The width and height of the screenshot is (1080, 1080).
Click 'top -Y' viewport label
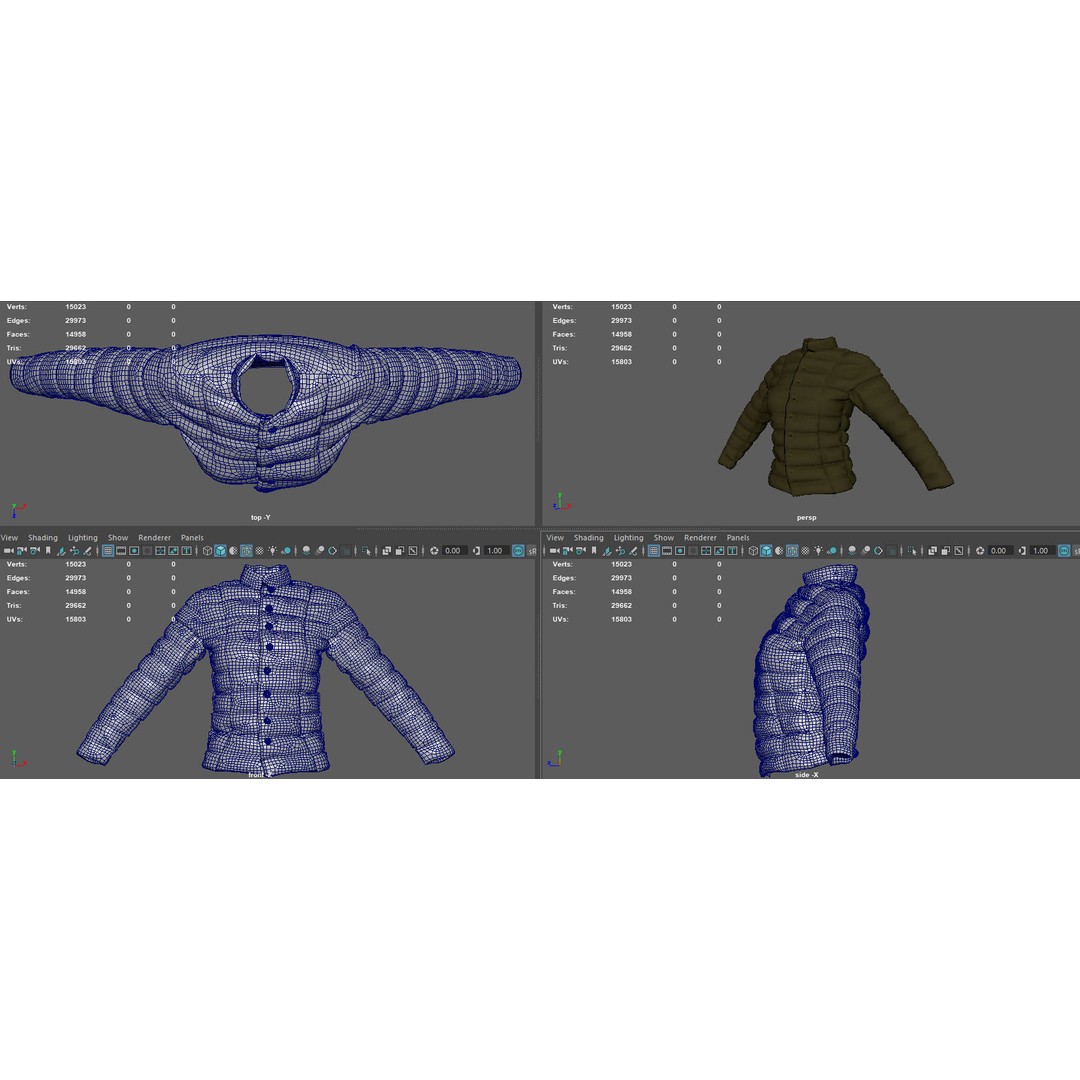(261, 517)
